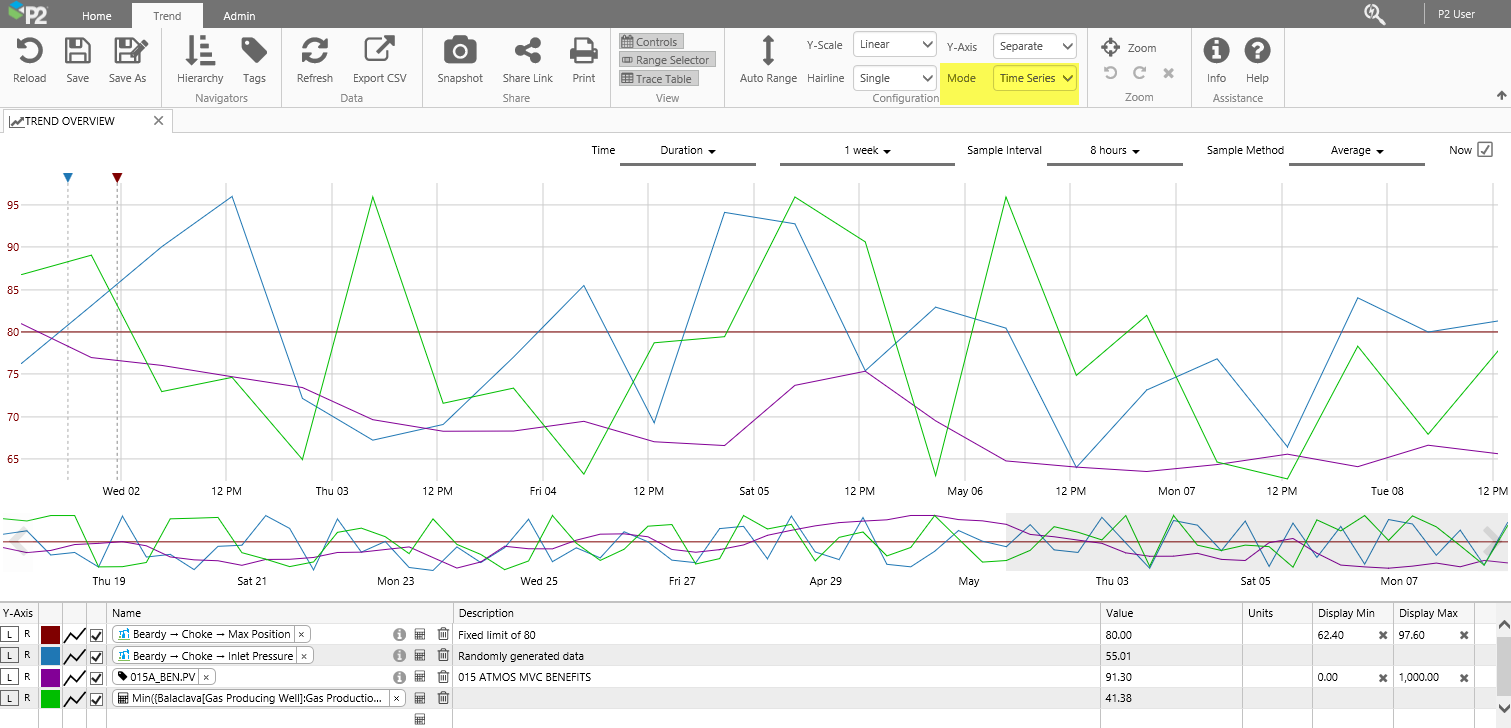Image resolution: width=1511 pixels, height=728 pixels.
Task: Open the Hierarchy navigator
Action: coord(200,52)
